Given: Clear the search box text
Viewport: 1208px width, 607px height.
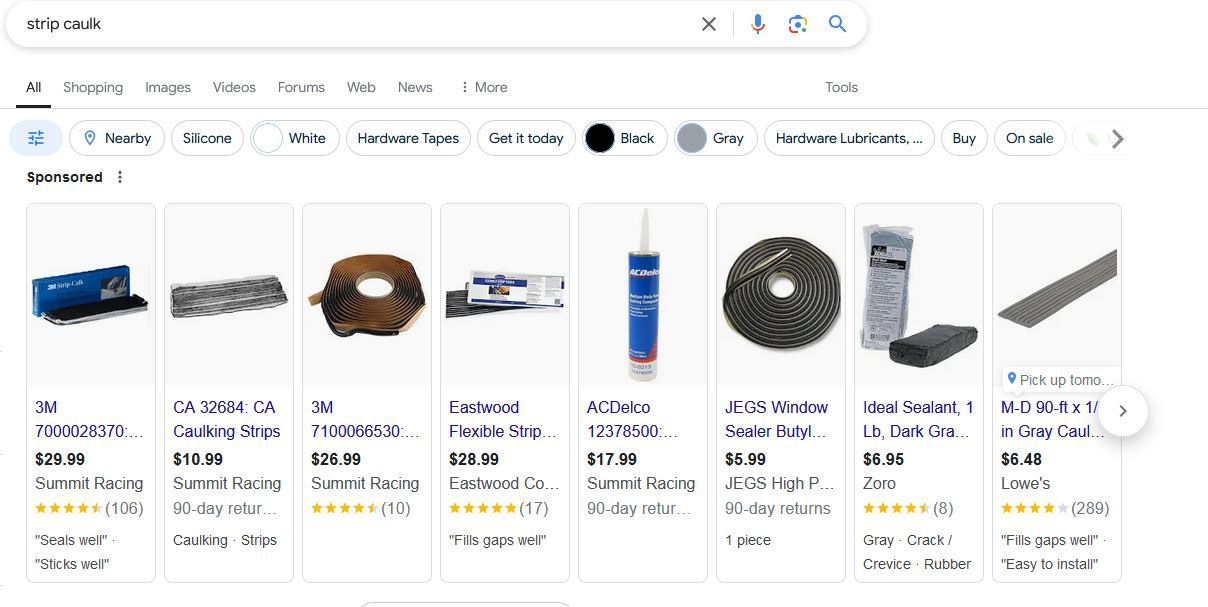Looking at the screenshot, I should pos(709,24).
